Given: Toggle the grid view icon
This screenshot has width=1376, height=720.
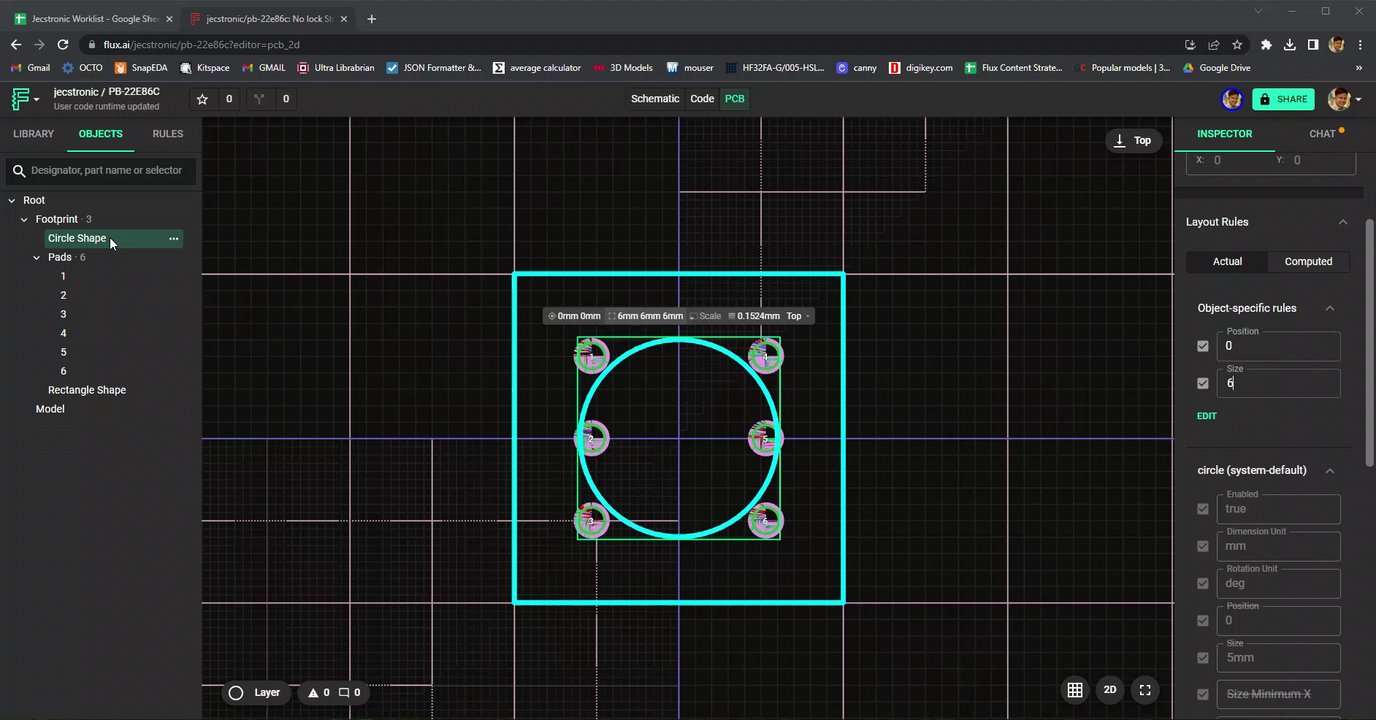Looking at the screenshot, I should tap(1075, 690).
